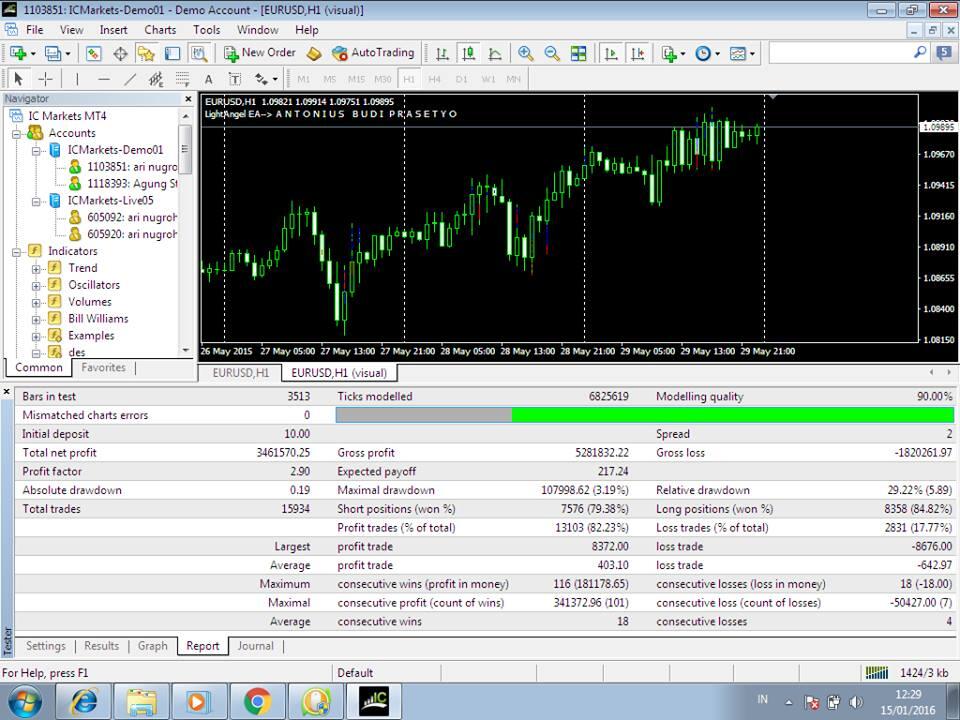This screenshot has height=720, width=960.
Task: Switch Navigator to Favorites tab
Action: (x=103, y=367)
